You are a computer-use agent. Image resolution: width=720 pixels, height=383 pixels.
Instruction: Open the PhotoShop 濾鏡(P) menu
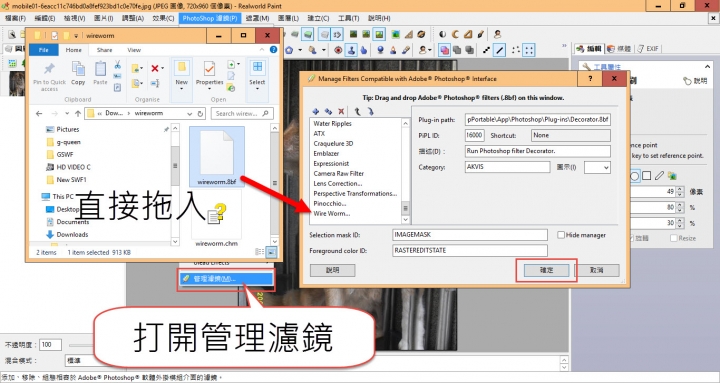pyautogui.click(x=210, y=18)
